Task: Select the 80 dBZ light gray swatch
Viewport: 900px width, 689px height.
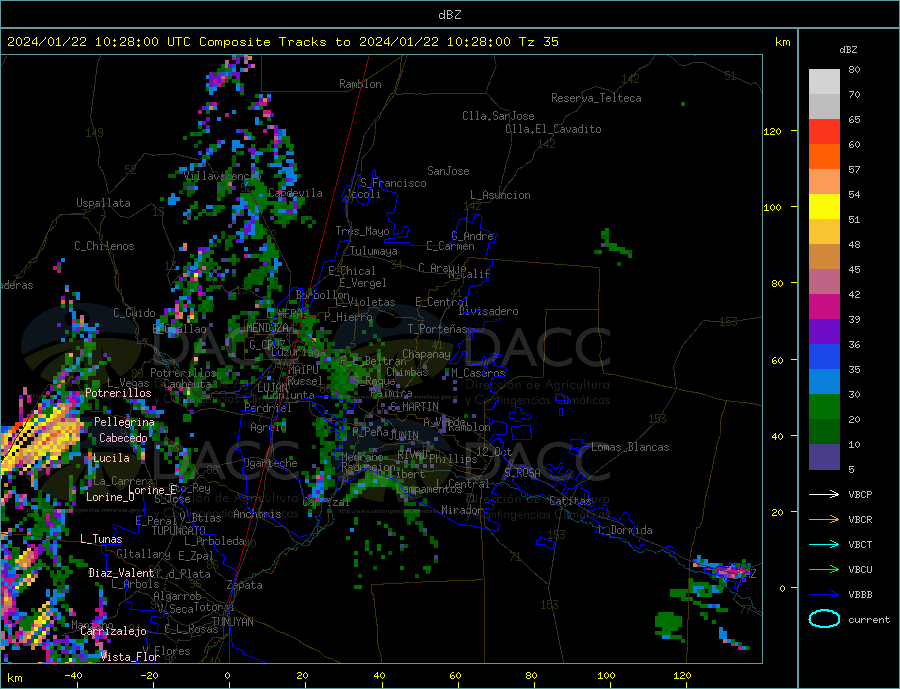Action: (x=824, y=82)
